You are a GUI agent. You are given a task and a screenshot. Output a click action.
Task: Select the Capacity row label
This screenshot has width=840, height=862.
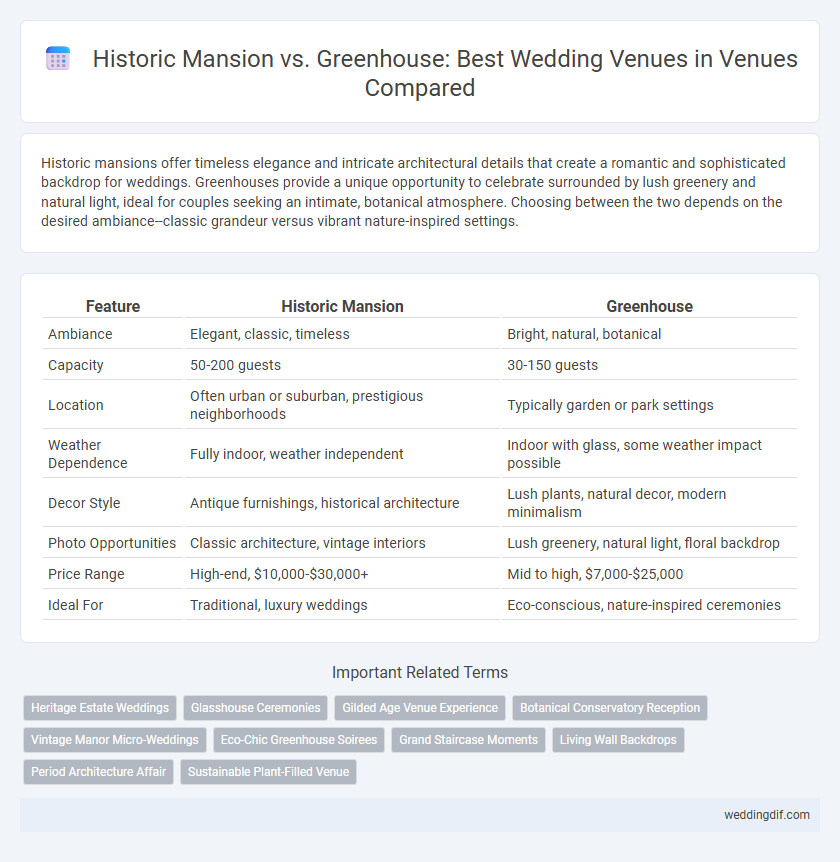coord(75,365)
